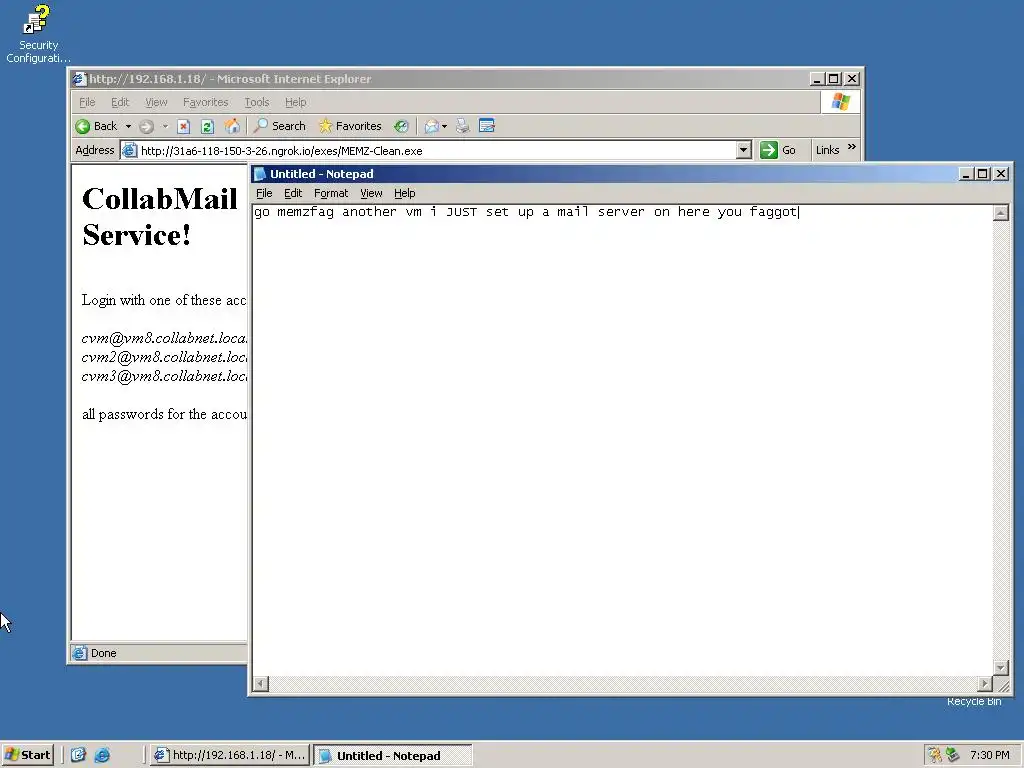The image size is (1024, 768).
Task: Click the 'CollabMail Service!' heading
Action: point(159,217)
